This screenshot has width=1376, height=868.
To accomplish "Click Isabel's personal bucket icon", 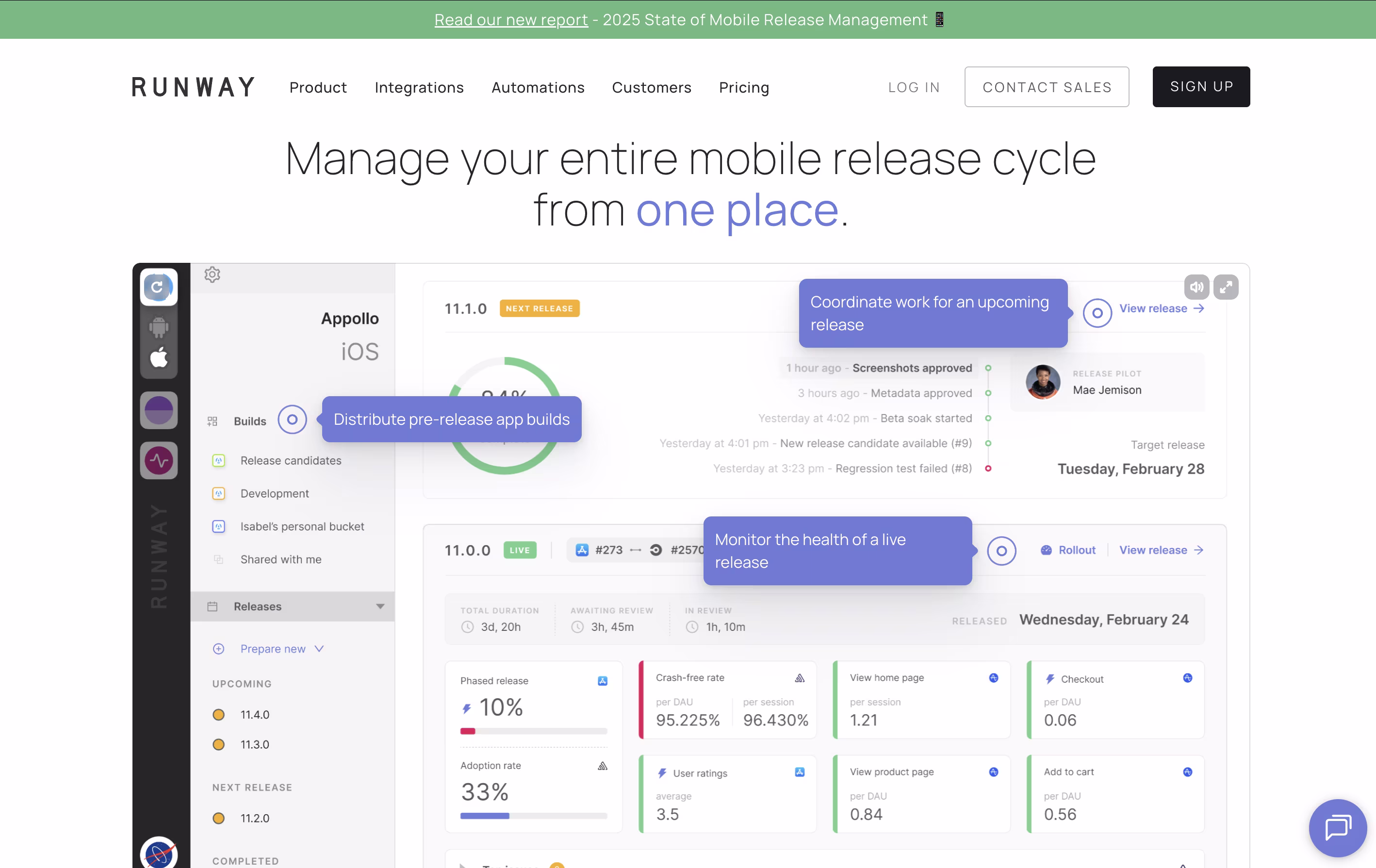I will click(218, 527).
